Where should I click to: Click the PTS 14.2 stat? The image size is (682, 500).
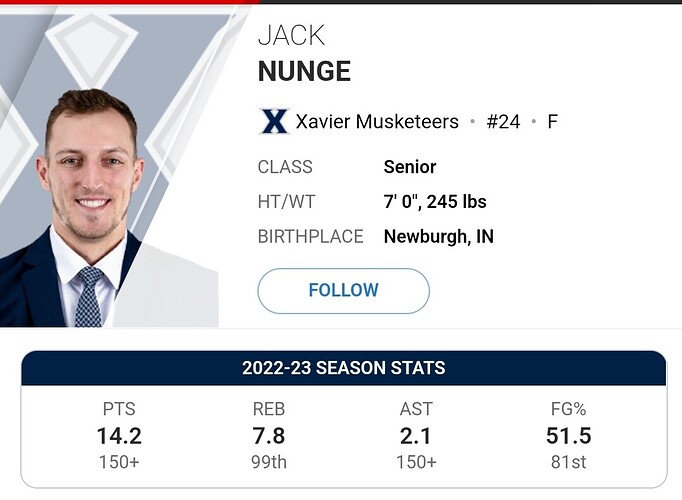pyautogui.click(x=119, y=435)
